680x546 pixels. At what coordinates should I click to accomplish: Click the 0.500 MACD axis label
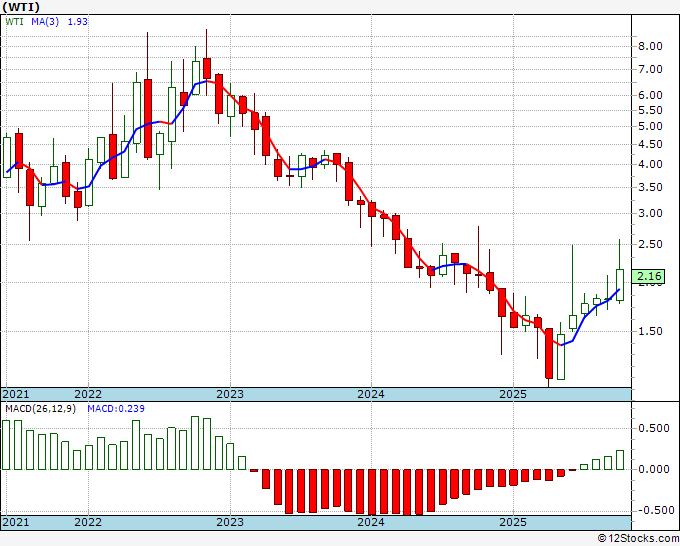[x=654, y=428]
